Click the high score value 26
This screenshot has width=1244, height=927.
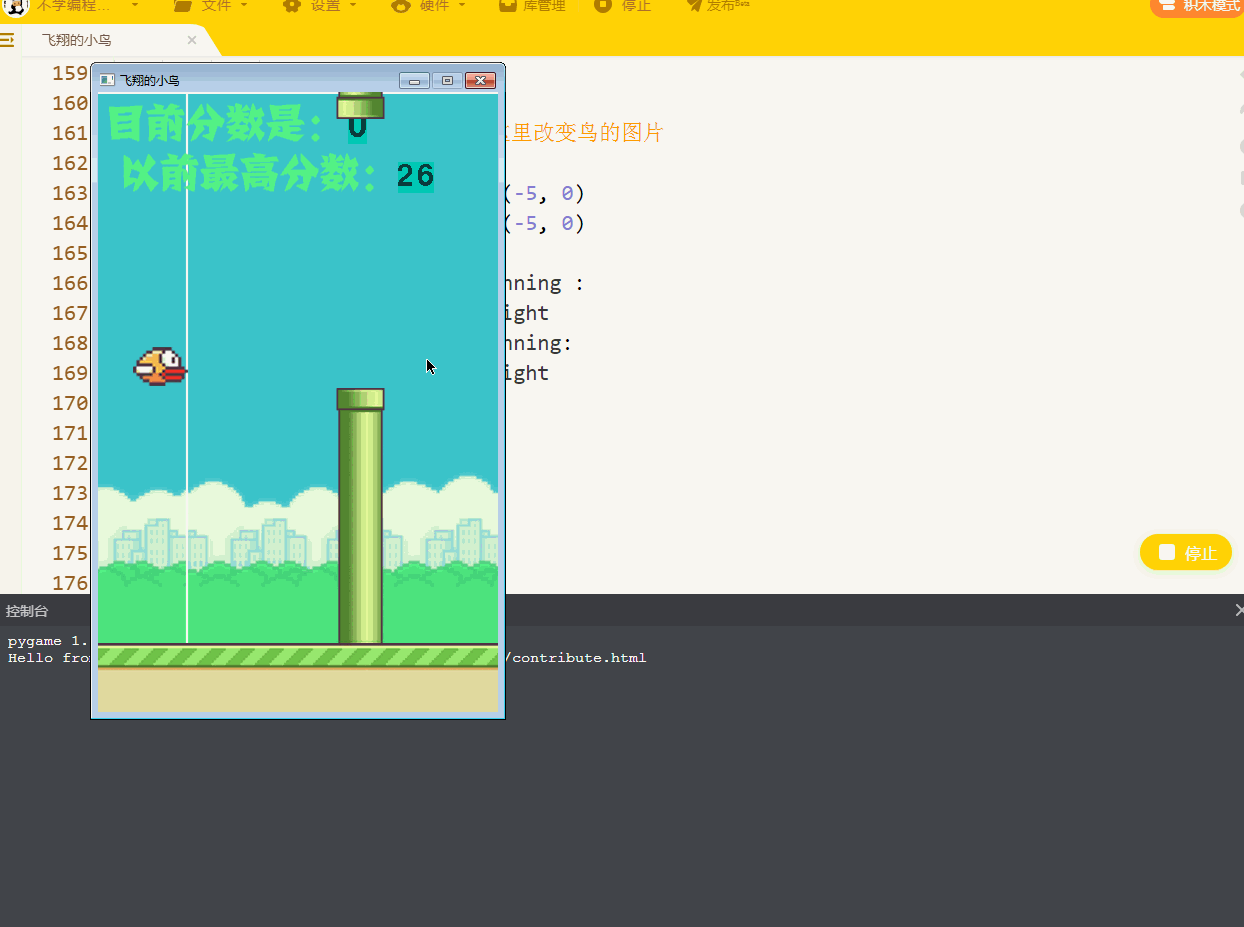(416, 176)
